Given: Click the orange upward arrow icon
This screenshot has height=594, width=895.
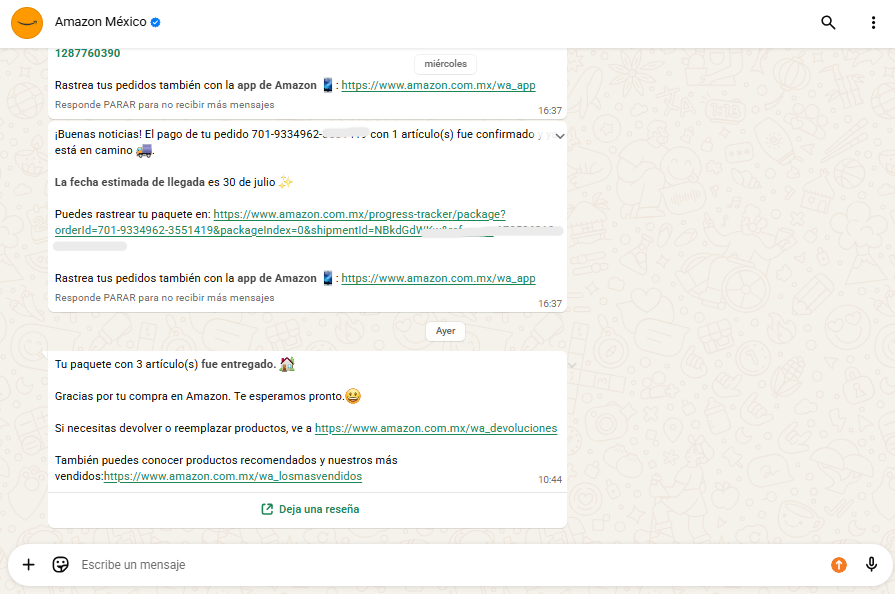Looking at the screenshot, I should (x=838, y=565).
